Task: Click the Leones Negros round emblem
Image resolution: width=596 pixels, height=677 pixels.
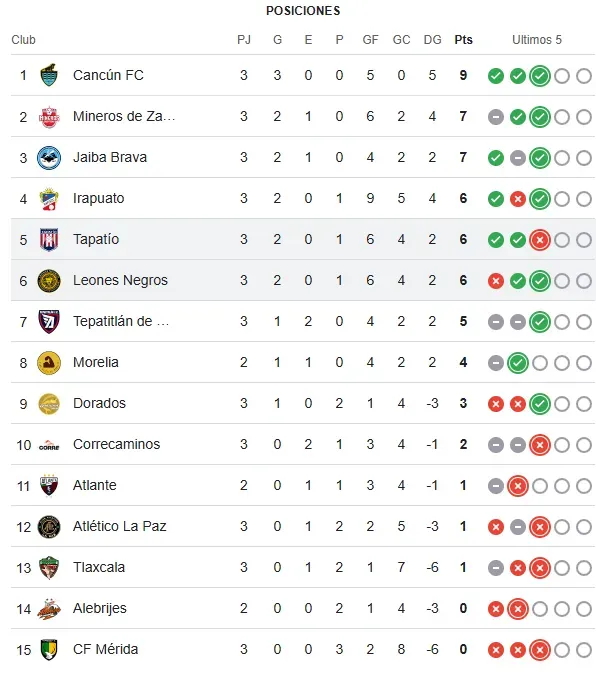Action: click(x=49, y=281)
